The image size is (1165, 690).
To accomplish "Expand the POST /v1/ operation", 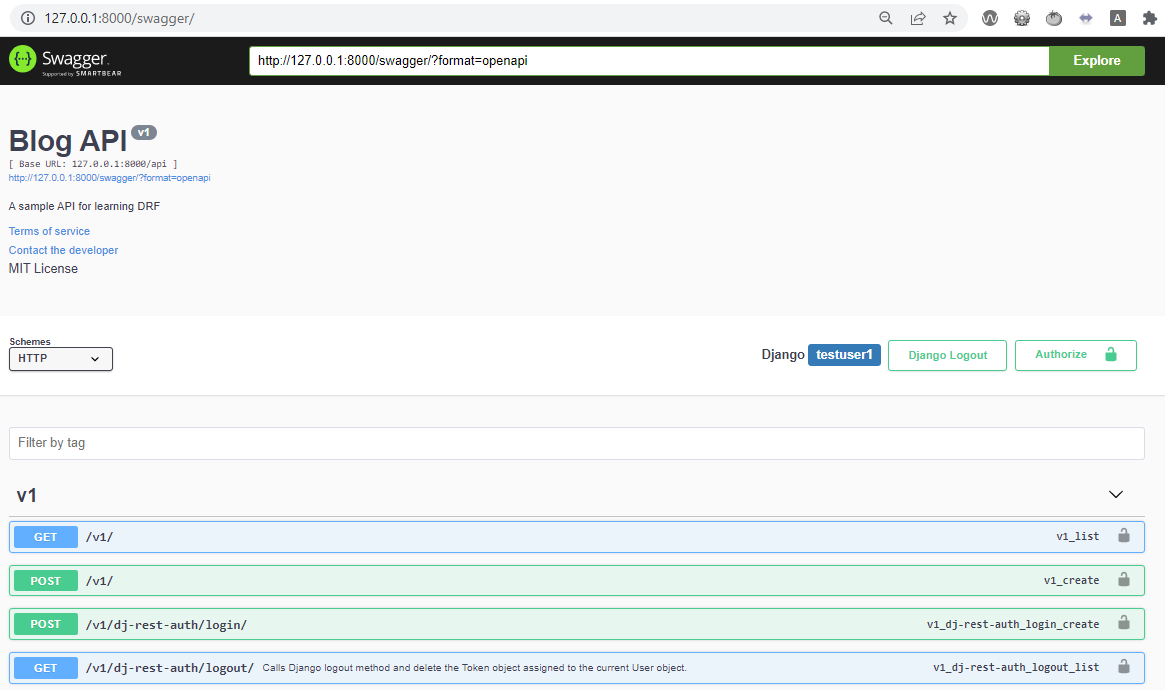I will pos(577,581).
